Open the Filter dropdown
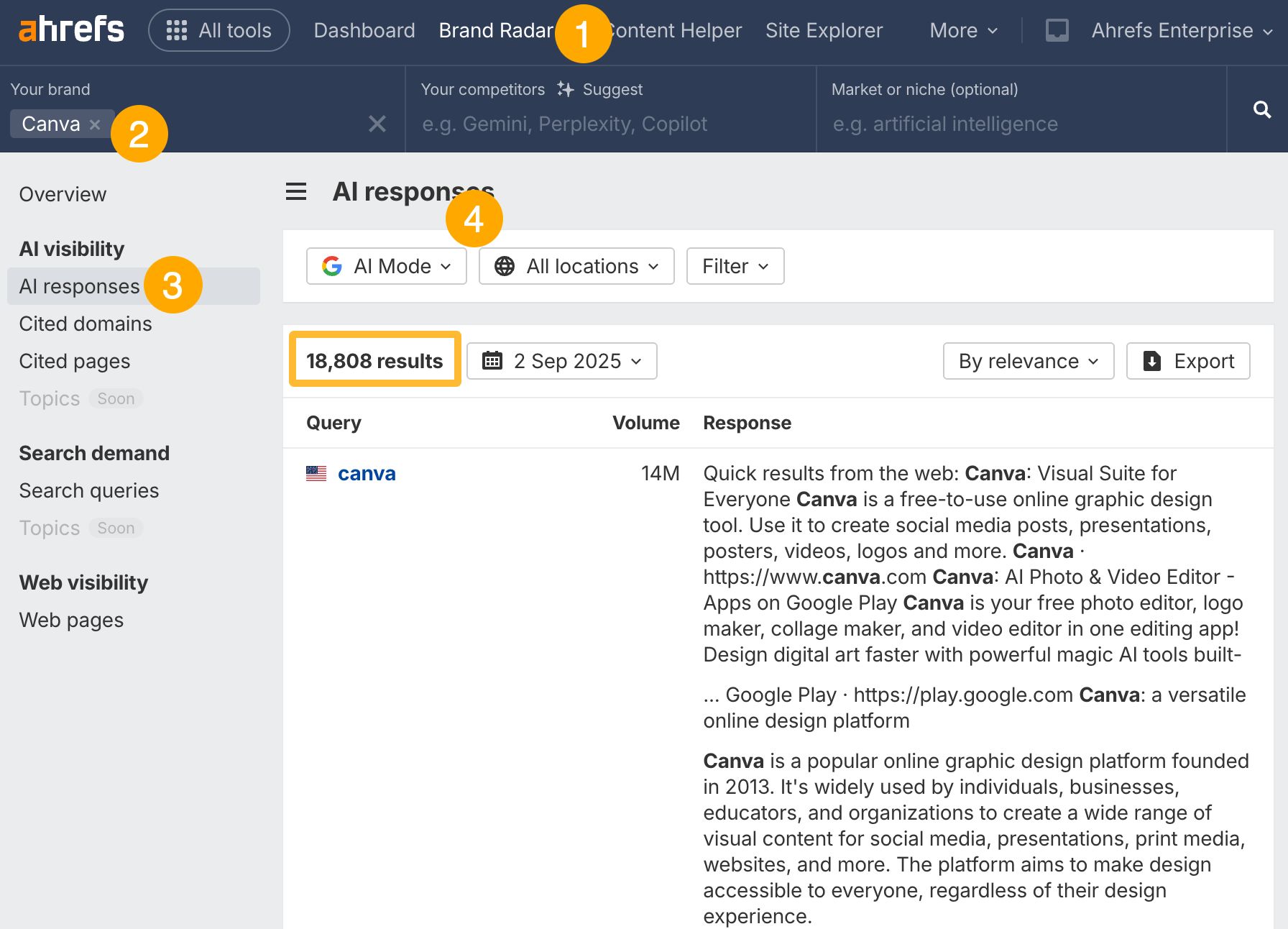1288x929 pixels. tap(734, 266)
